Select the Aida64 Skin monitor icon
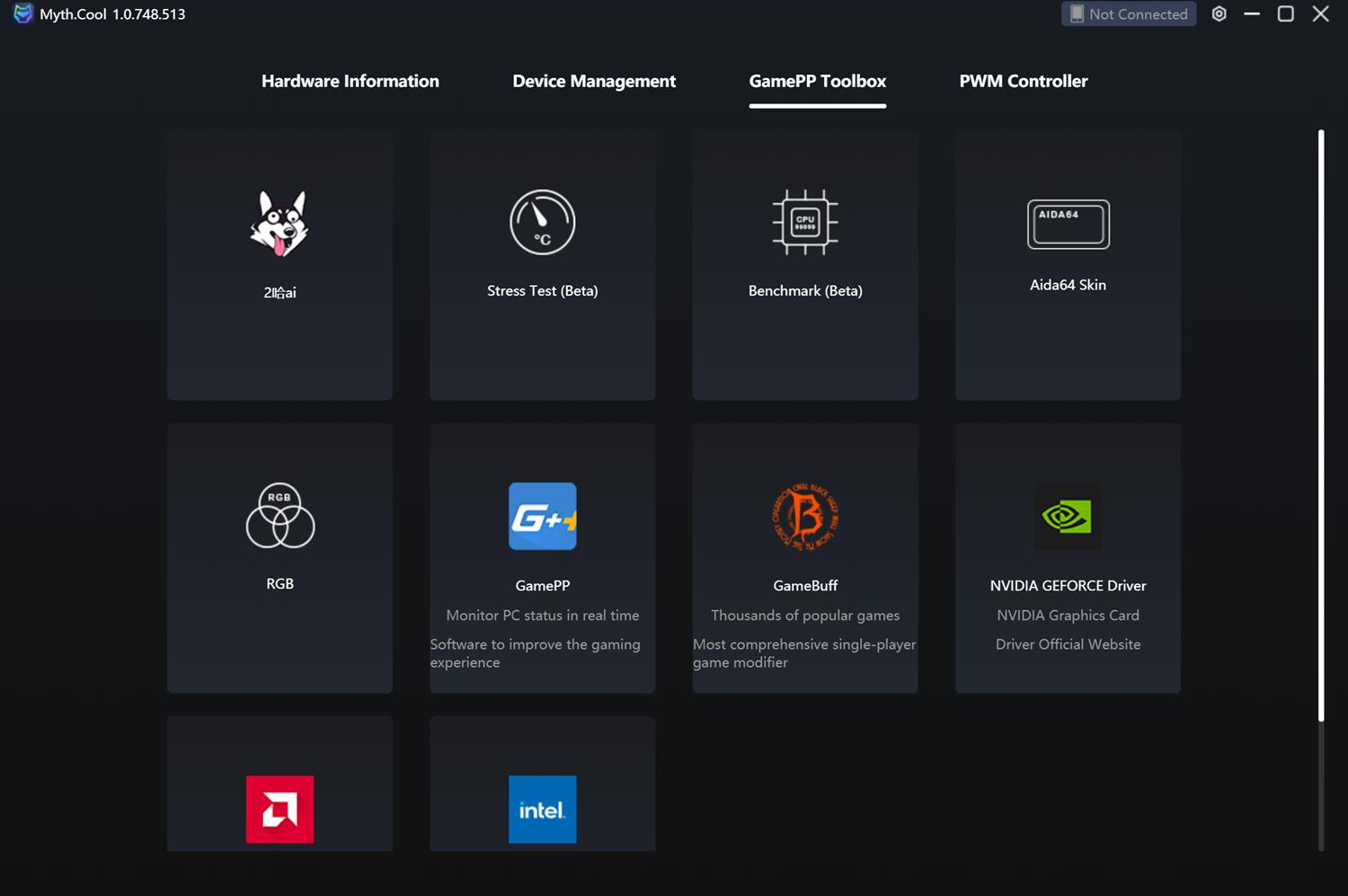 (x=1068, y=225)
